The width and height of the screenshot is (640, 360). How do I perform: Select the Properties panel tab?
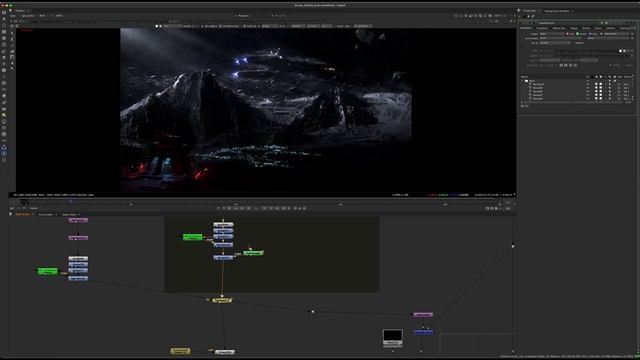[529, 11]
